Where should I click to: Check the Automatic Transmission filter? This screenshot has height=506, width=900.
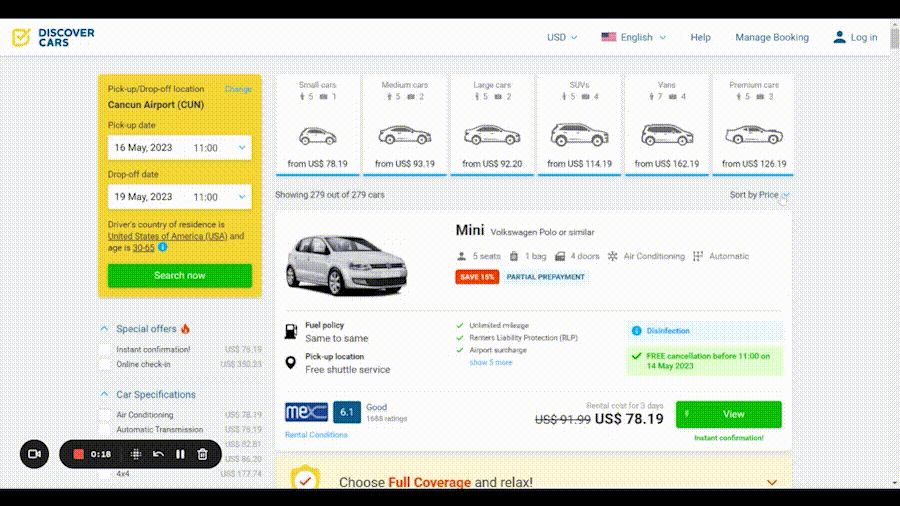104,430
